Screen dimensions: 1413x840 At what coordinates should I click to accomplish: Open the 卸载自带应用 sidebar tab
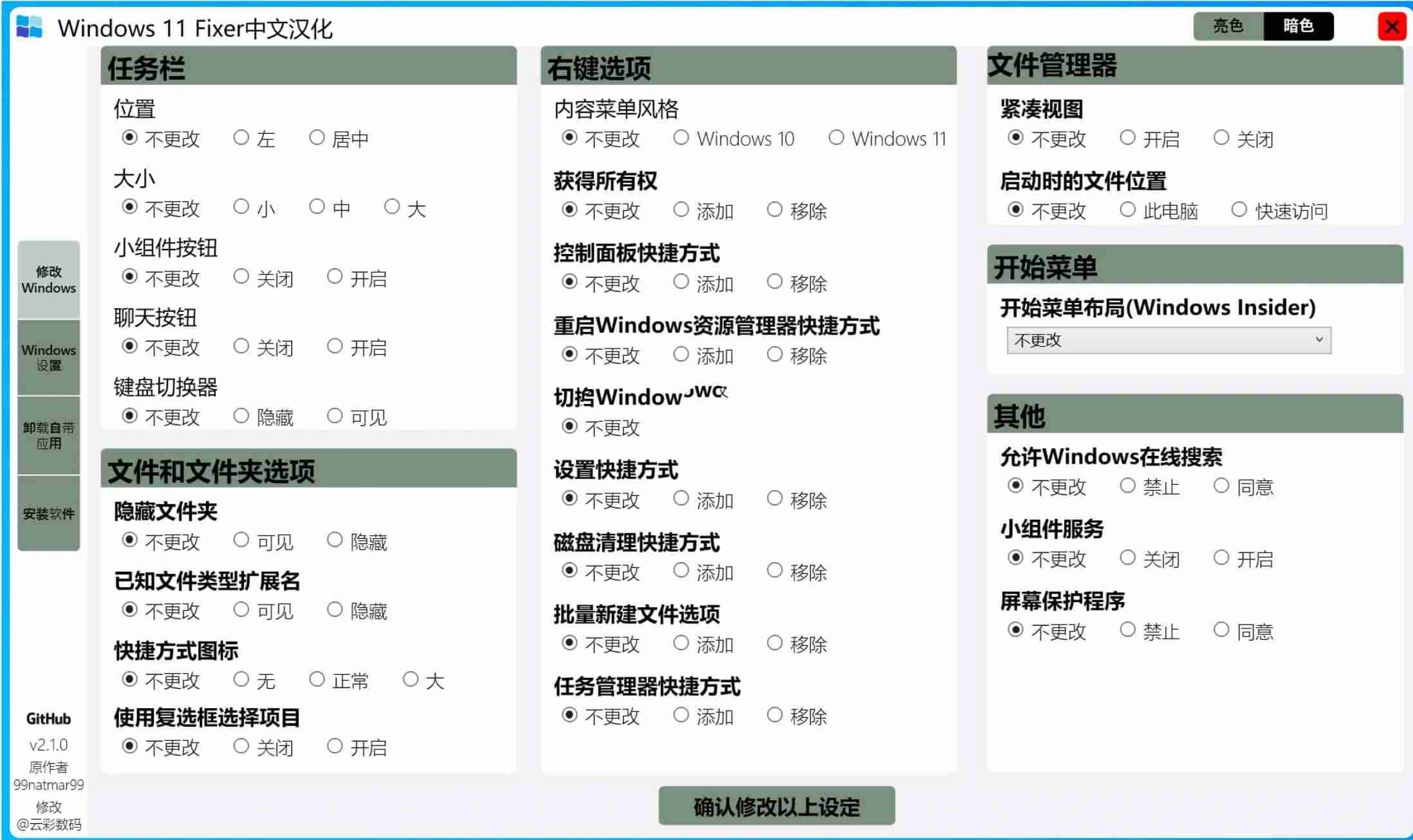click(49, 435)
